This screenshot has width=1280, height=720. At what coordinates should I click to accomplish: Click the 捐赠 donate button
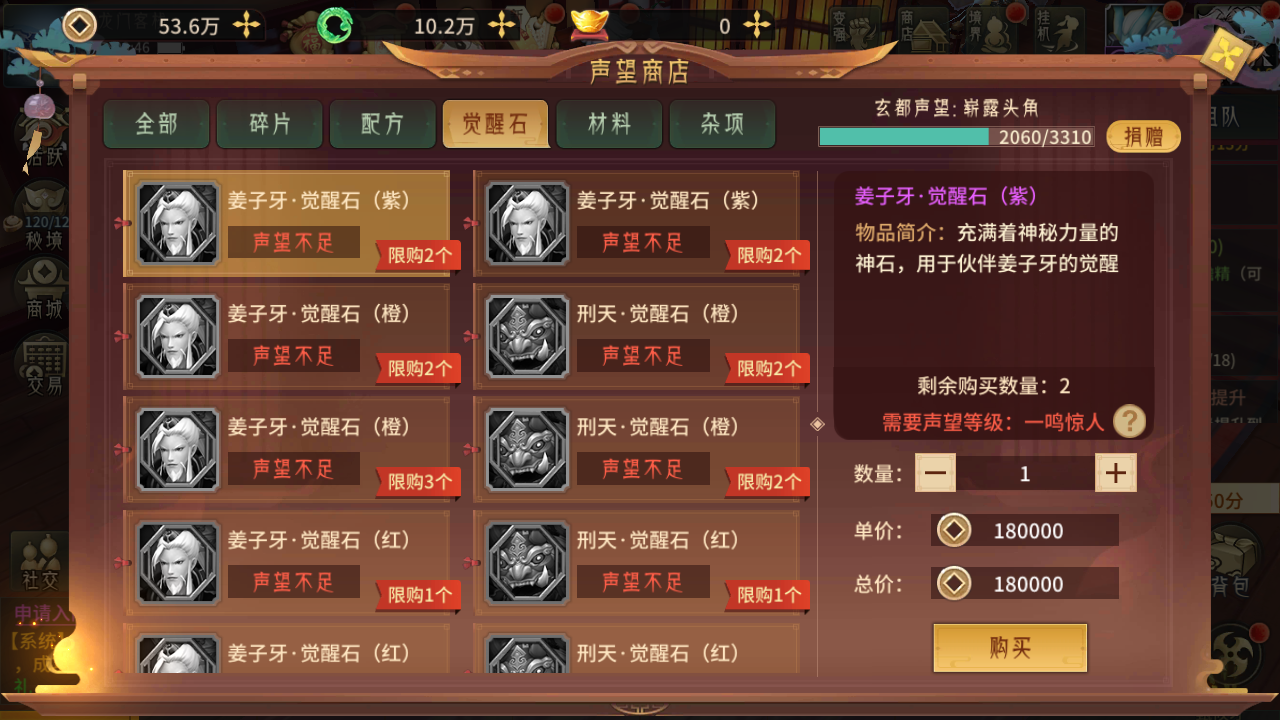[1143, 137]
